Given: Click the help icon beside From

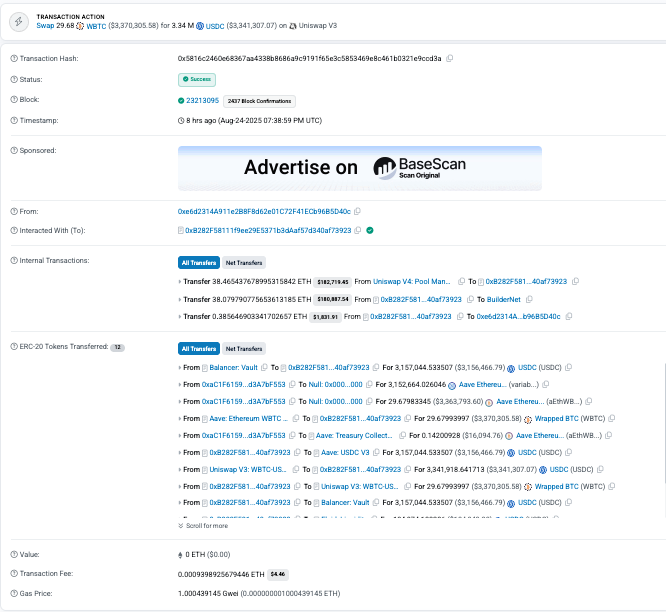Looking at the screenshot, I should coord(14,212).
